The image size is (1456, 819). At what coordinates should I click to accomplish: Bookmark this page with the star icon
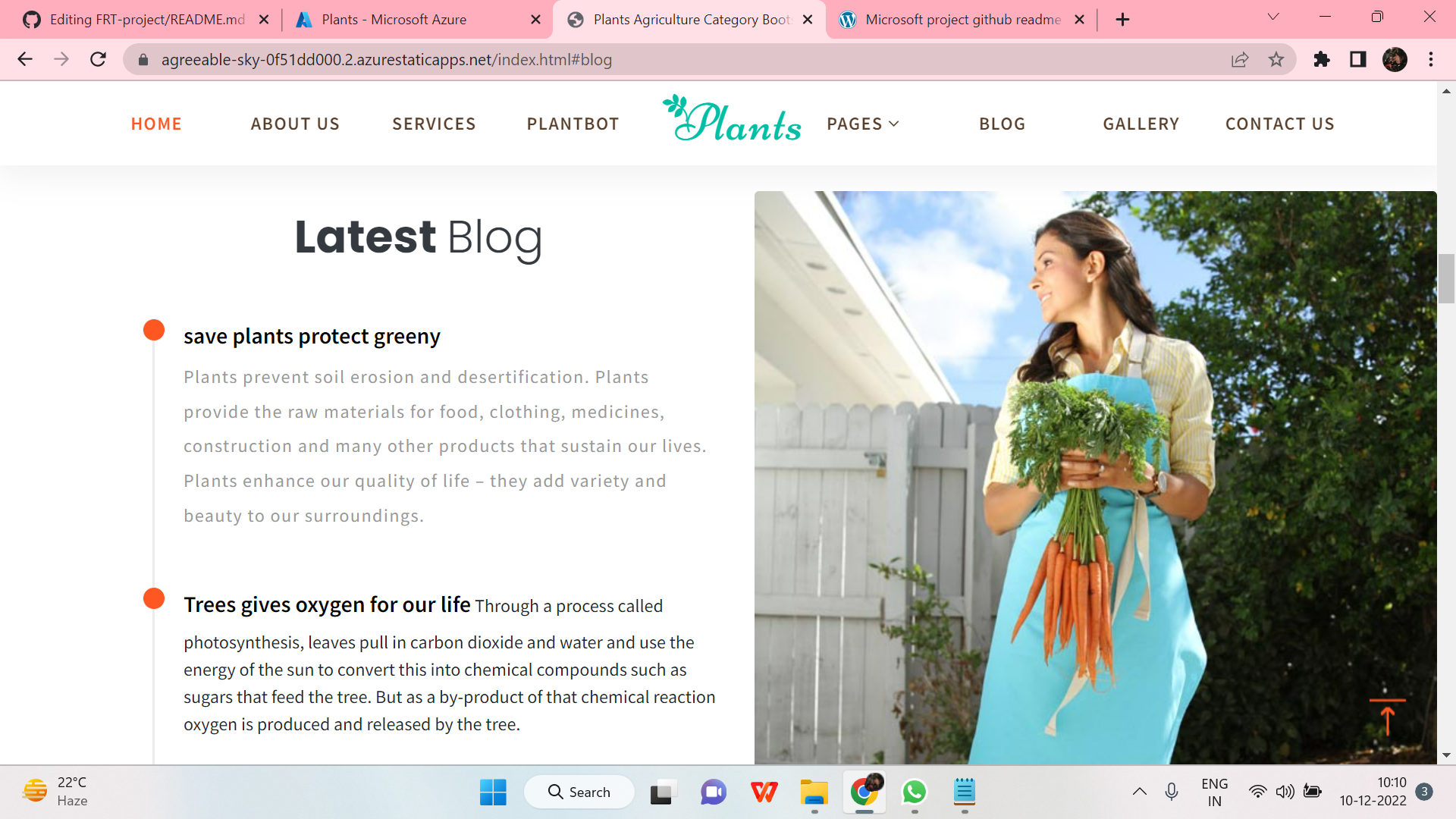1276,59
